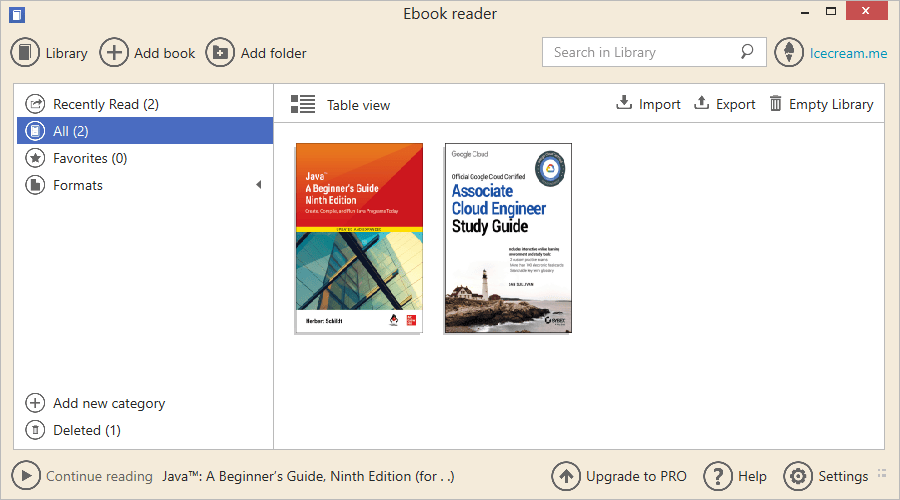
Task: Click the Icecream logo icon
Action: coord(789,53)
